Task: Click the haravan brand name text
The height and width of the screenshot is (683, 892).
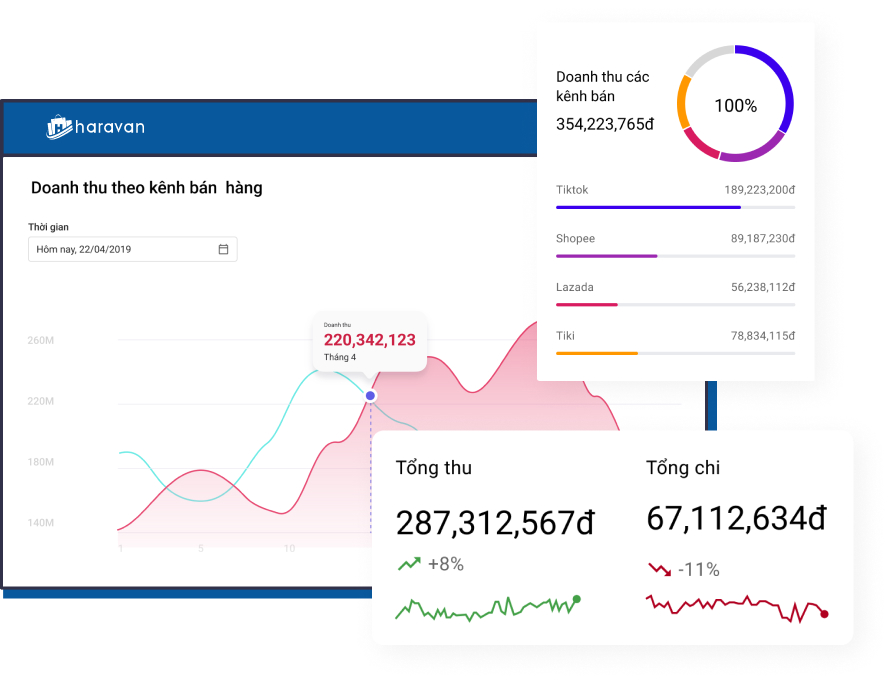Action: click(111, 127)
